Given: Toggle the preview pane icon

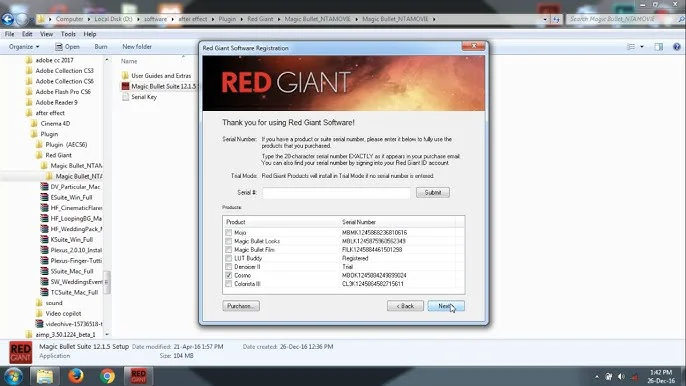Looking at the screenshot, I should 658,47.
